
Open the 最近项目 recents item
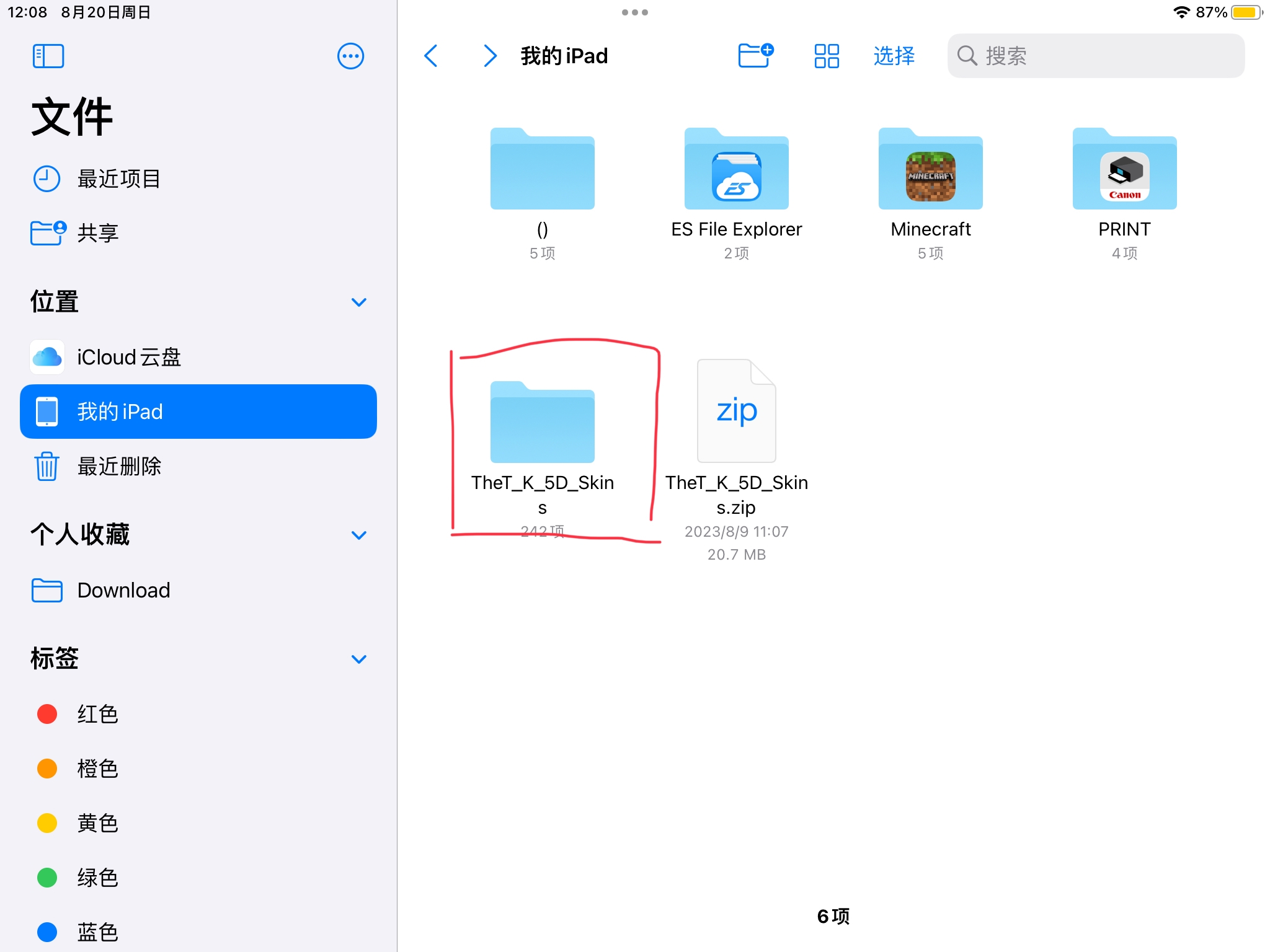198,179
